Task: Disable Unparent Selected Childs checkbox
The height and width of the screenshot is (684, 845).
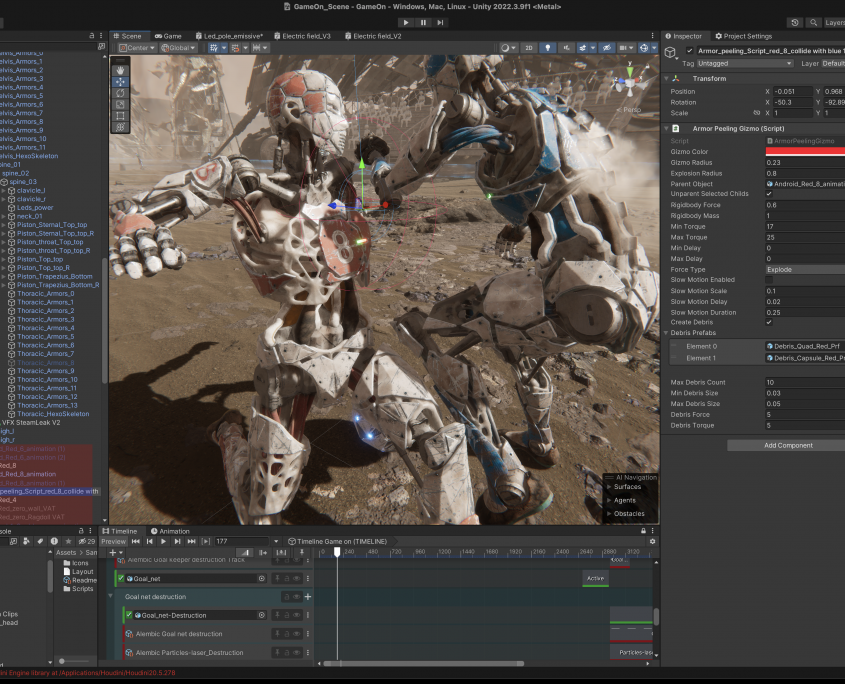Action: (x=769, y=193)
